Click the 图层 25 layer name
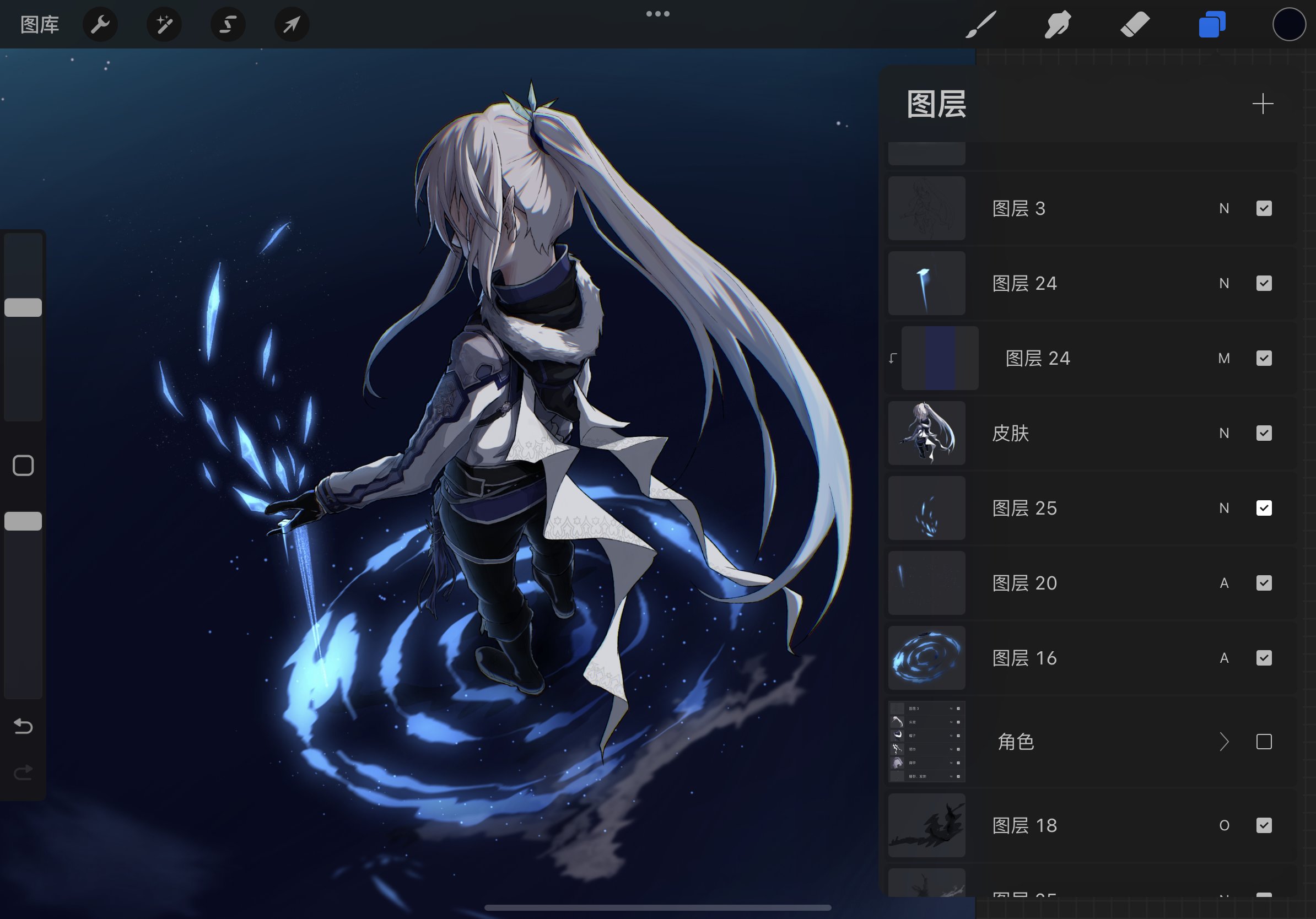 (x=1024, y=508)
